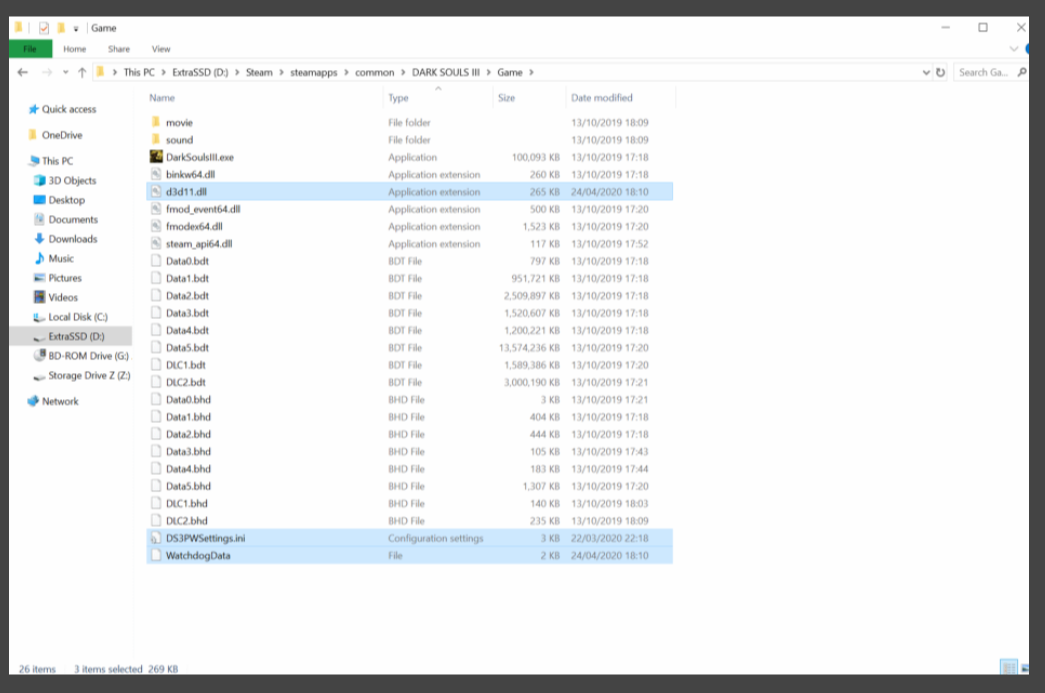Viewport: 1045px width, 693px height.
Task: Go up one folder level arrow
Action: [82, 72]
